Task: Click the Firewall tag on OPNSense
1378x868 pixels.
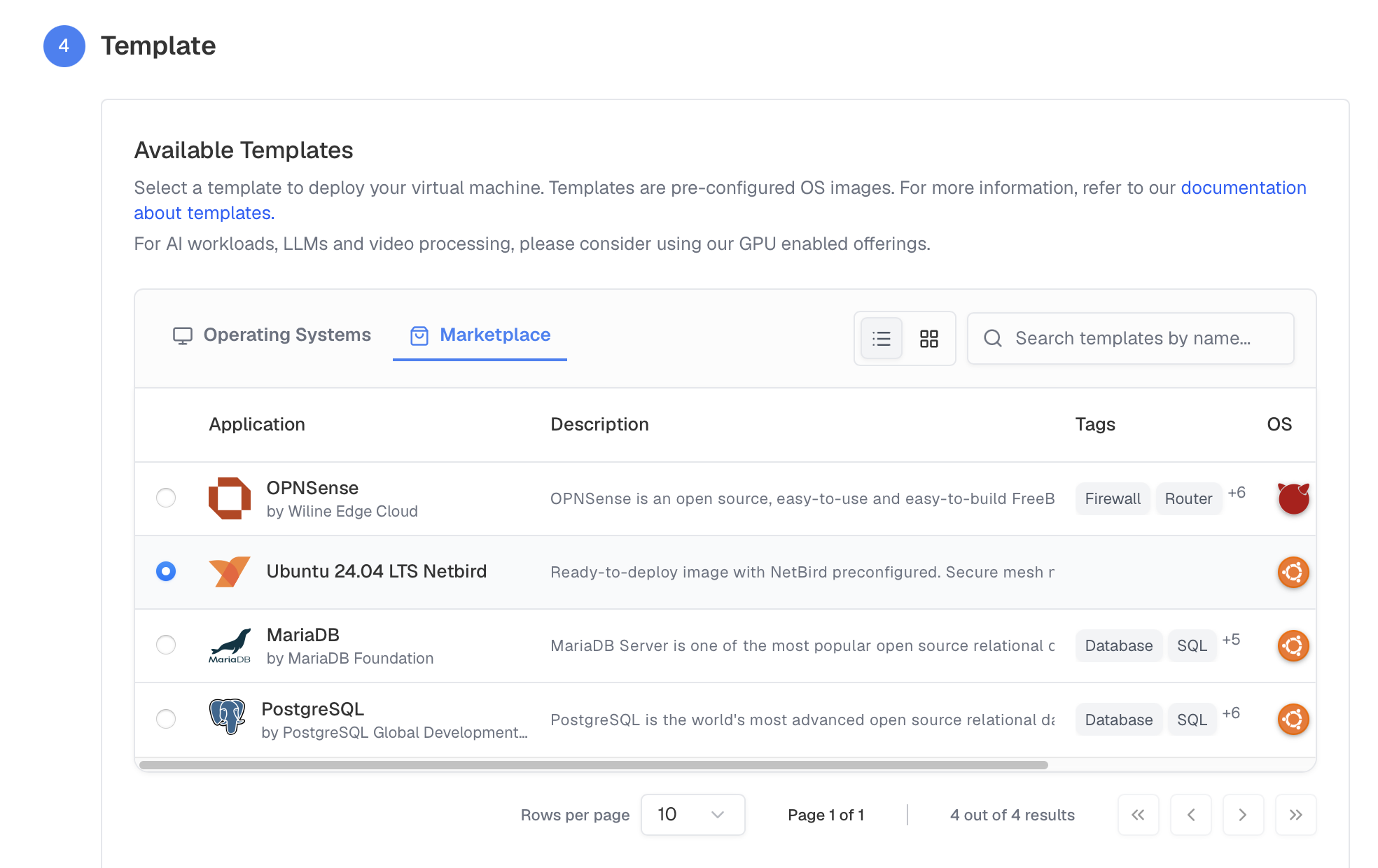Action: [x=1113, y=499]
